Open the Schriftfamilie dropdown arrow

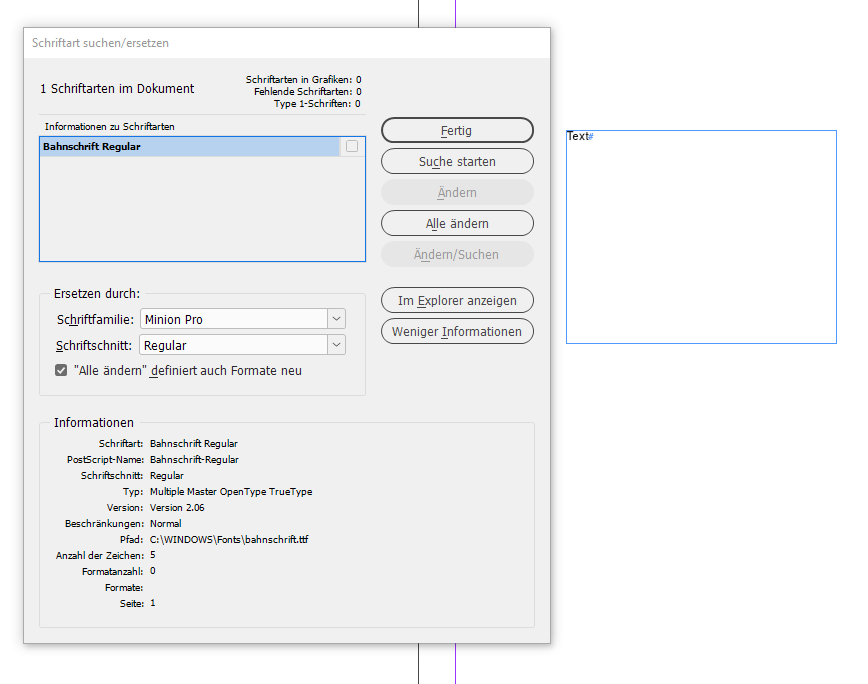336,319
